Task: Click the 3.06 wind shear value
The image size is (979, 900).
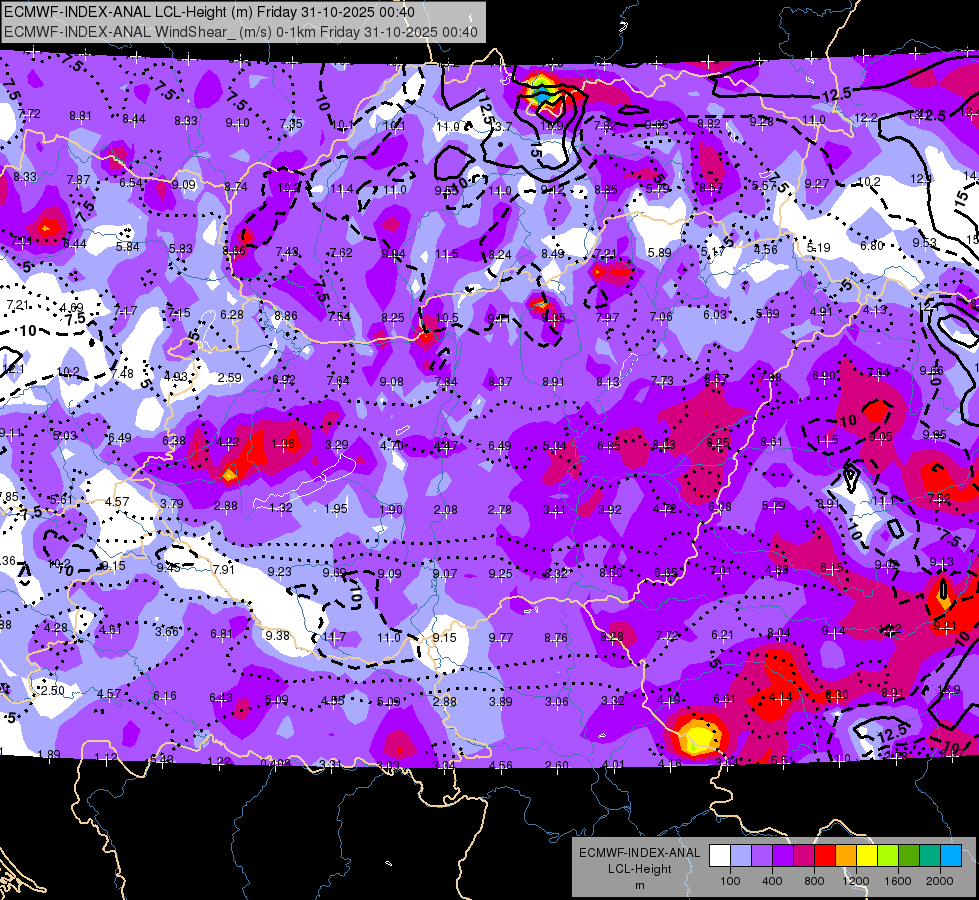Action: point(556,701)
